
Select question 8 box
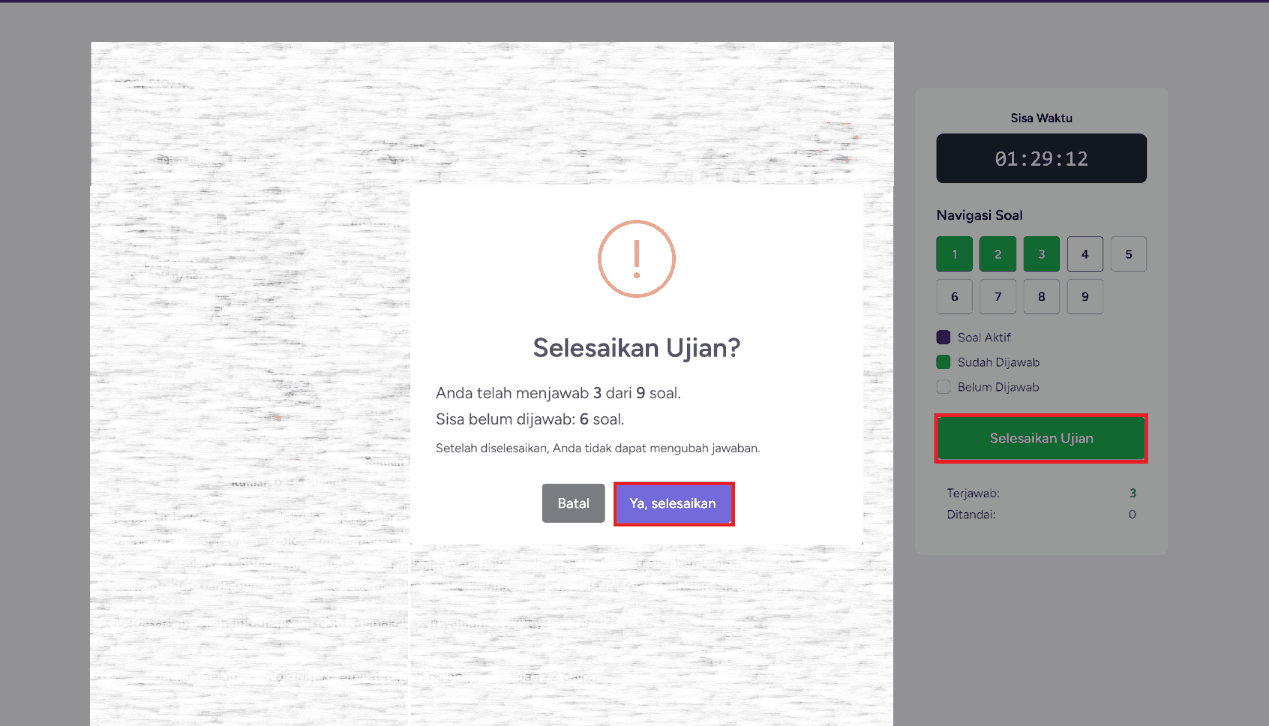coord(1041,297)
